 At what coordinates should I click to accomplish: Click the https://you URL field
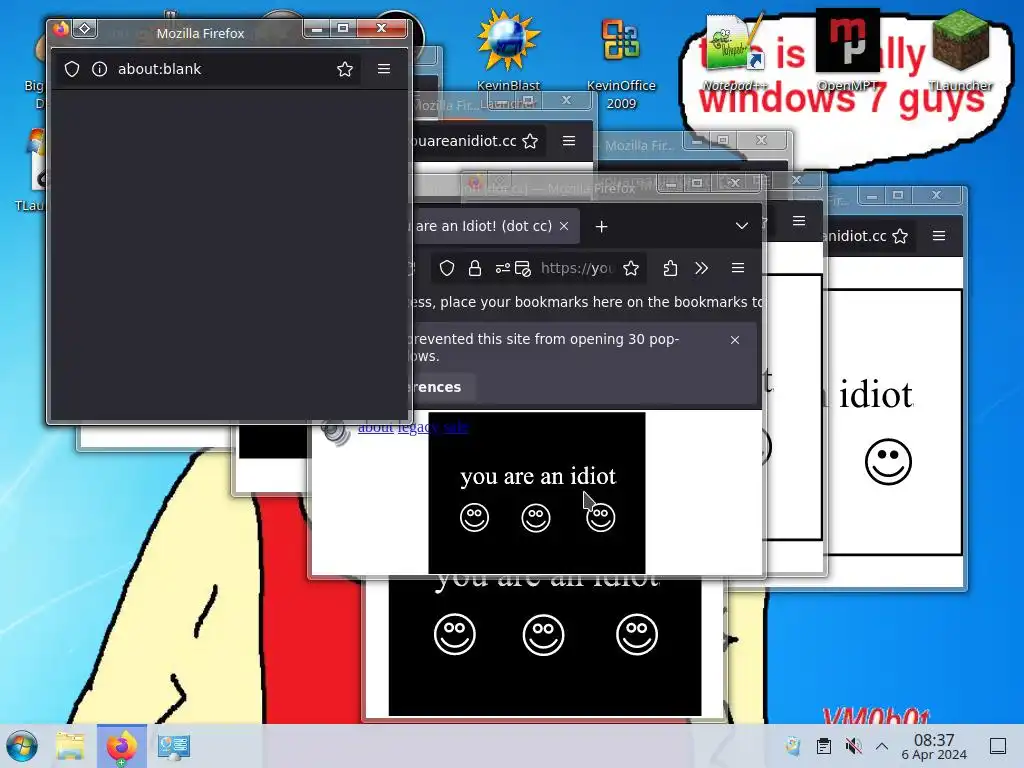click(577, 268)
